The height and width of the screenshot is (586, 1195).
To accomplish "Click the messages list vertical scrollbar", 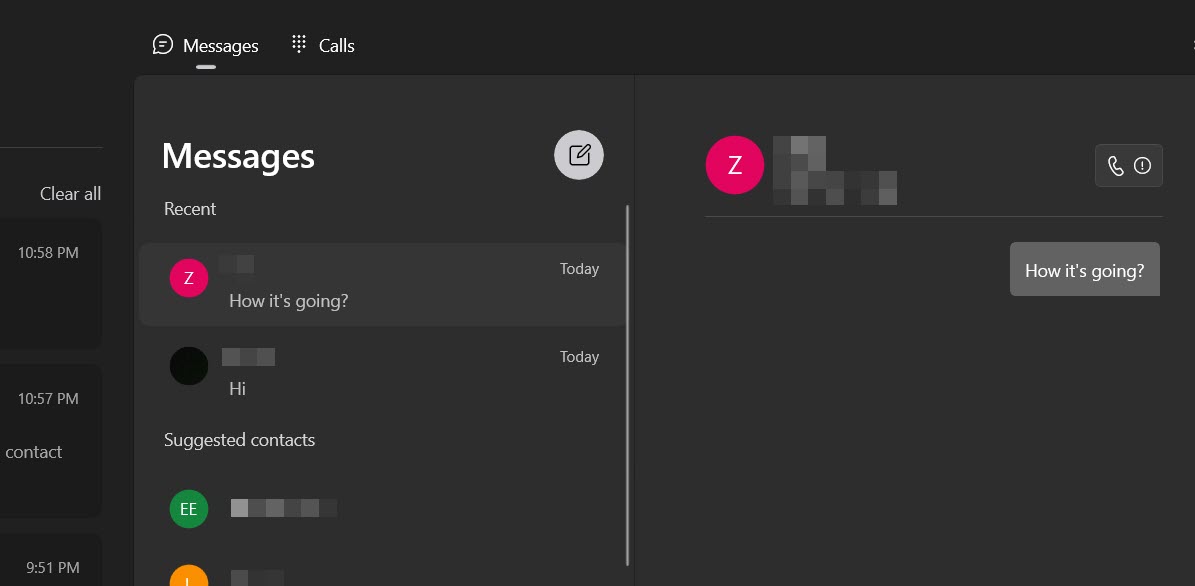I will 628,385.
